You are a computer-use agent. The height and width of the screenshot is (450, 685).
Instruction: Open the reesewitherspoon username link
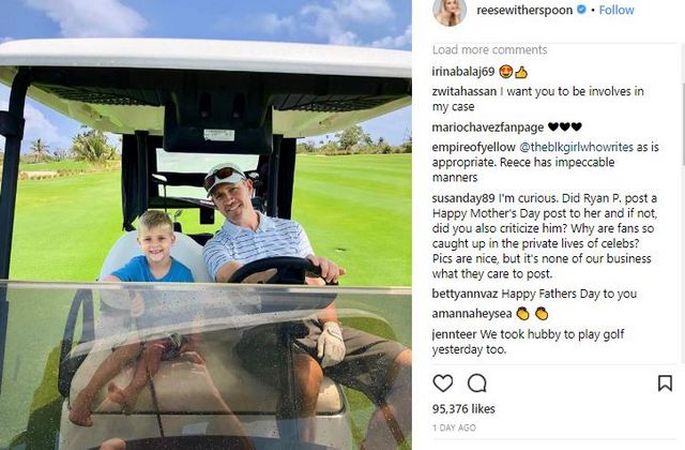tap(524, 10)
